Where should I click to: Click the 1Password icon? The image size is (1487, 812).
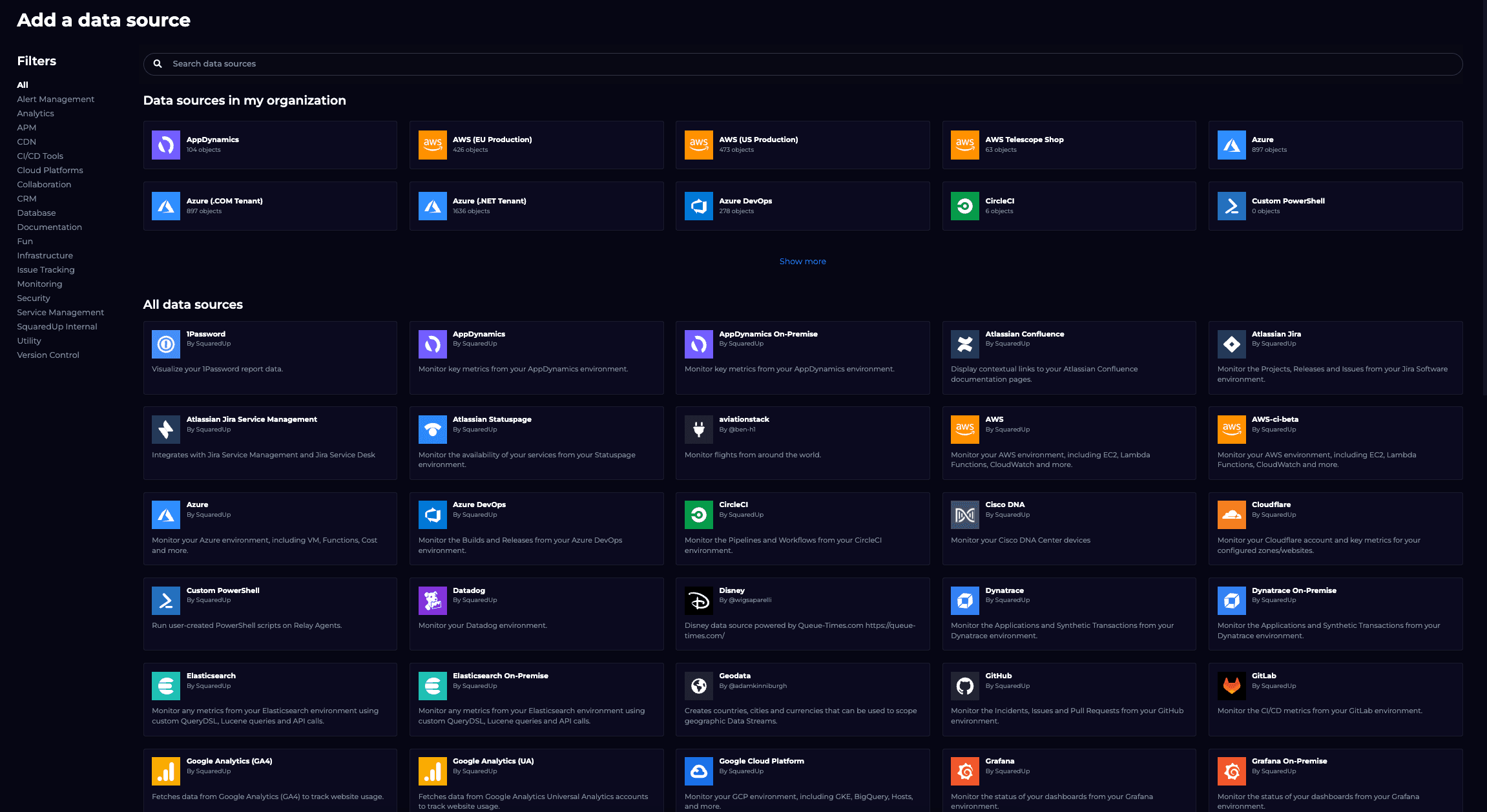pyautogui.click(x=166, y=344)
